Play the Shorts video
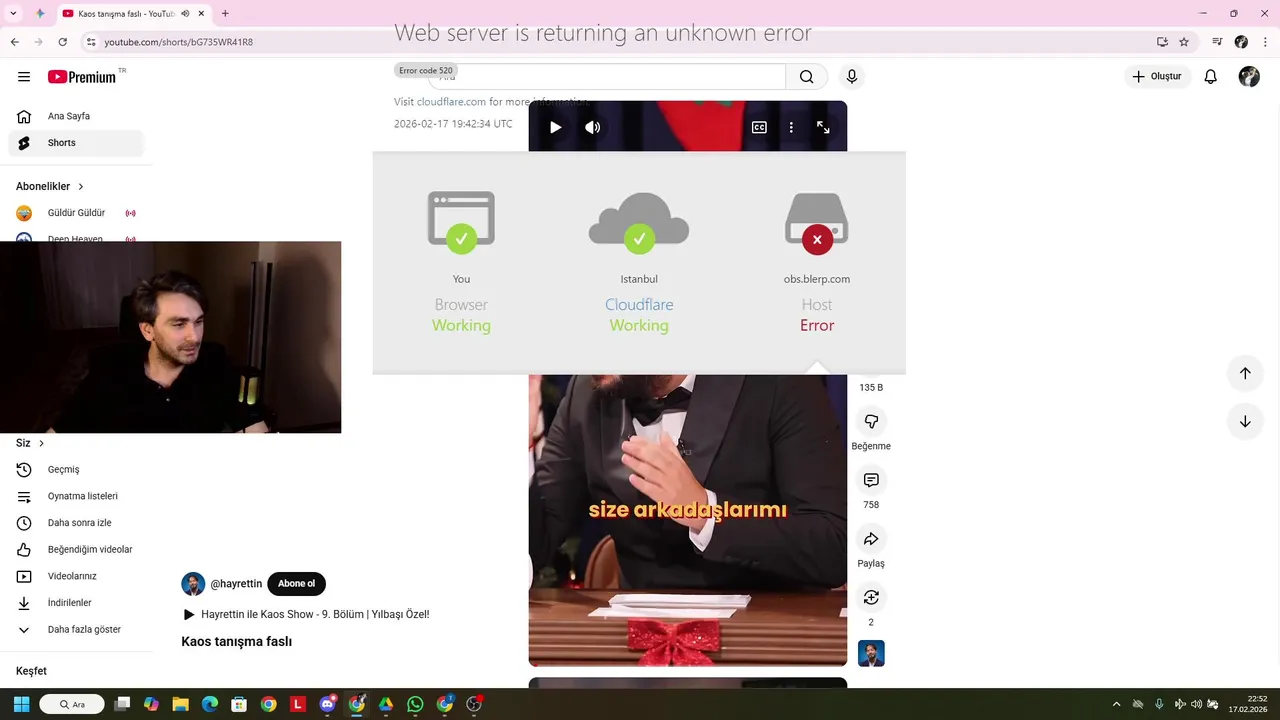 tap(556, 127)
